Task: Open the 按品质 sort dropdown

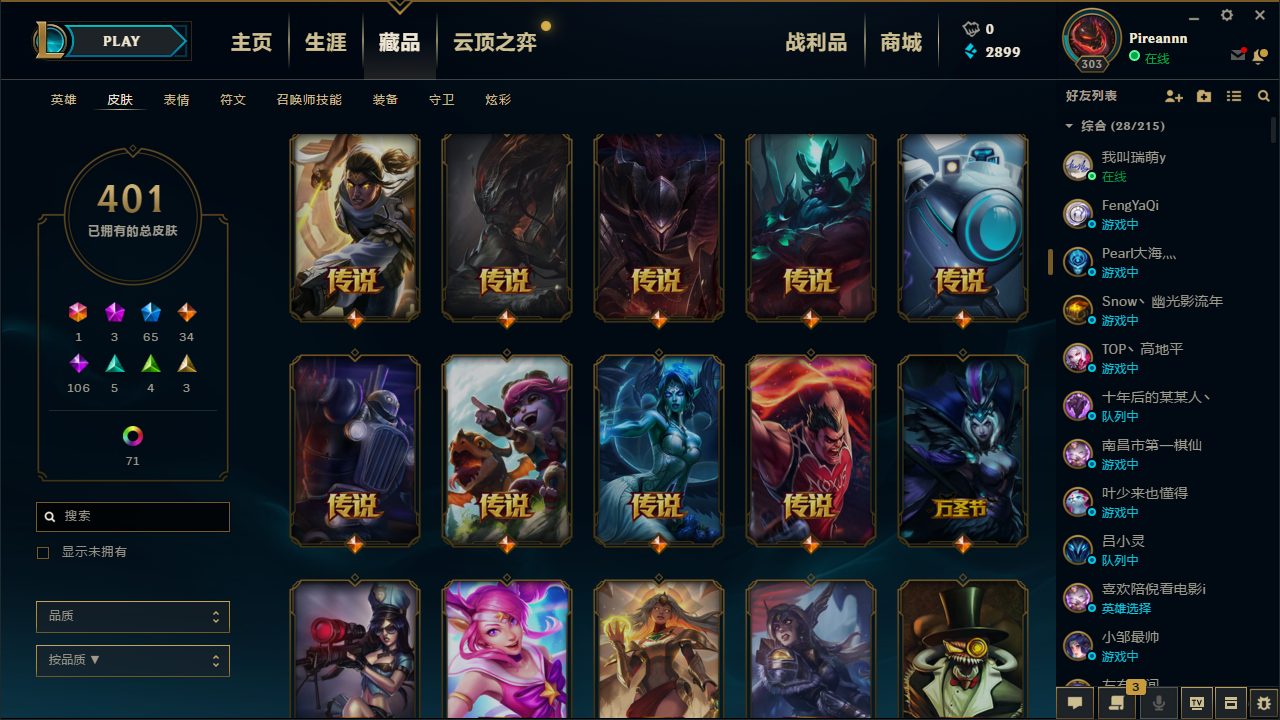Action: [x=133, y=661]
